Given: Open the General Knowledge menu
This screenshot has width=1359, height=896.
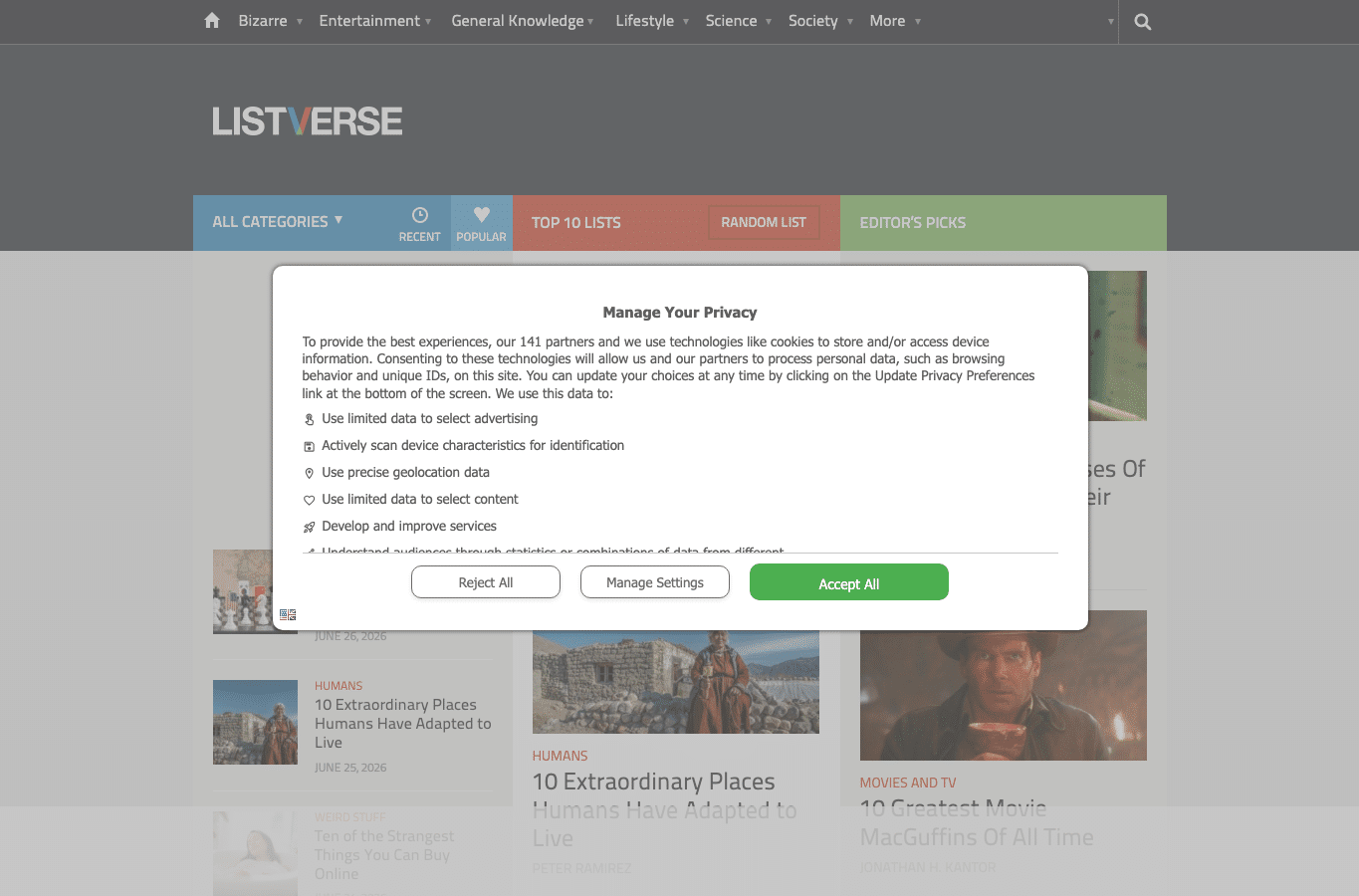Looking at the screenshot, I should (518, 21).
